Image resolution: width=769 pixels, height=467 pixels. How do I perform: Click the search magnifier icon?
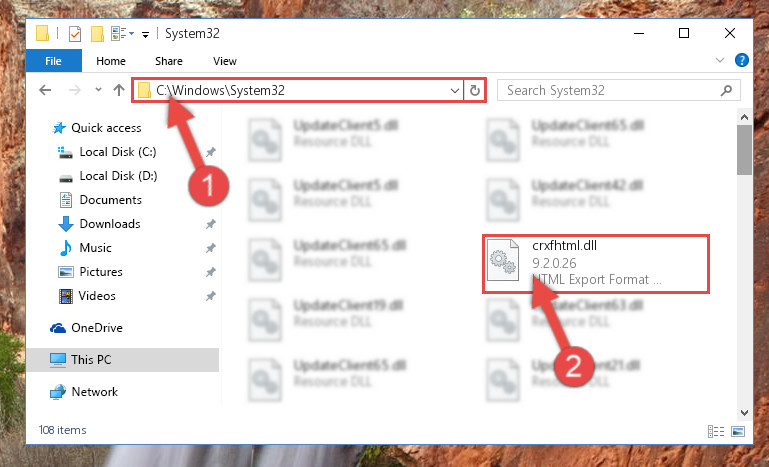(726, 90)
